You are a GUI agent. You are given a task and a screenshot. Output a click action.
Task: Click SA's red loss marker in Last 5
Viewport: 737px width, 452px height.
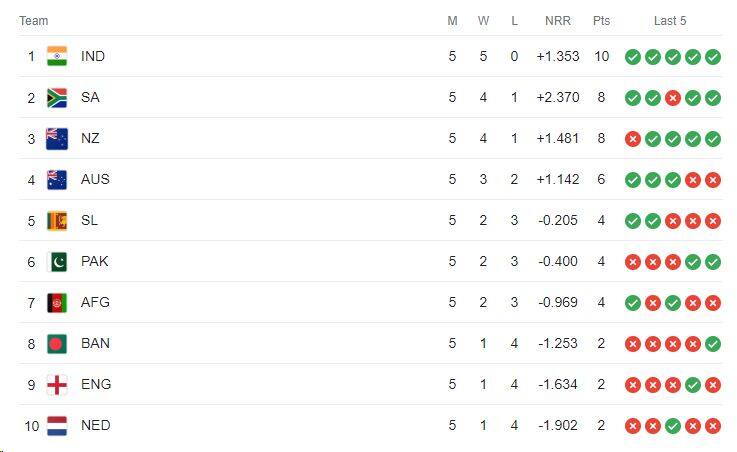tap(673, 98)
